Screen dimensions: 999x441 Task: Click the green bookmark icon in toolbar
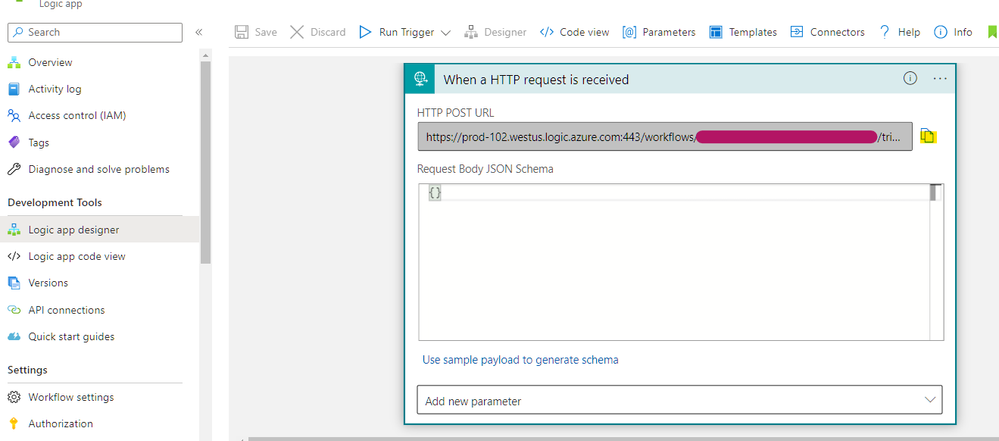(x=992, y=32)
